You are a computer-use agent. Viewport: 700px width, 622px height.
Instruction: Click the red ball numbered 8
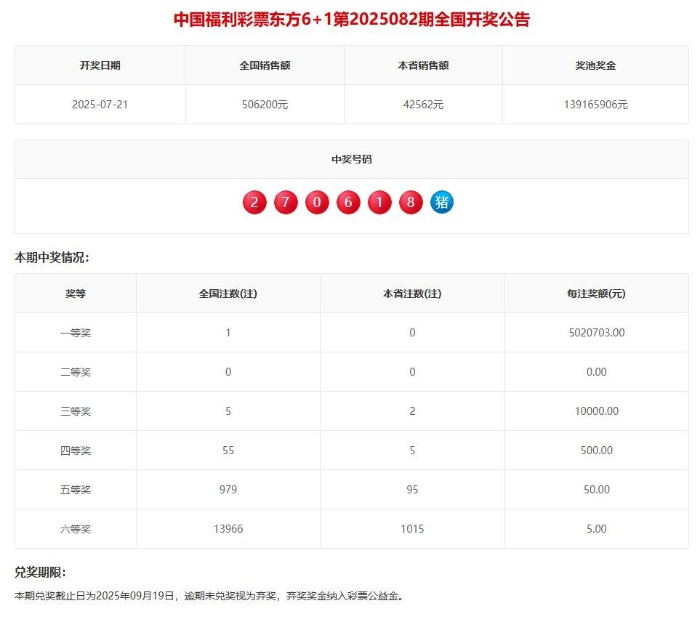tap(411, 202)
